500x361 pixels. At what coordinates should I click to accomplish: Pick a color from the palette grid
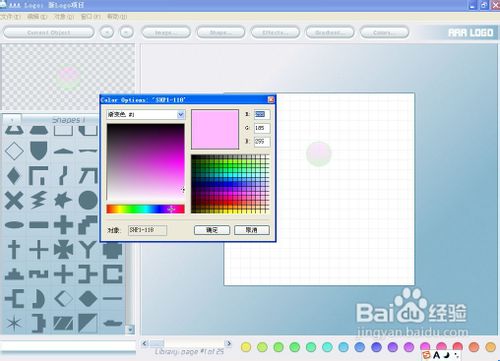[230, 184]
